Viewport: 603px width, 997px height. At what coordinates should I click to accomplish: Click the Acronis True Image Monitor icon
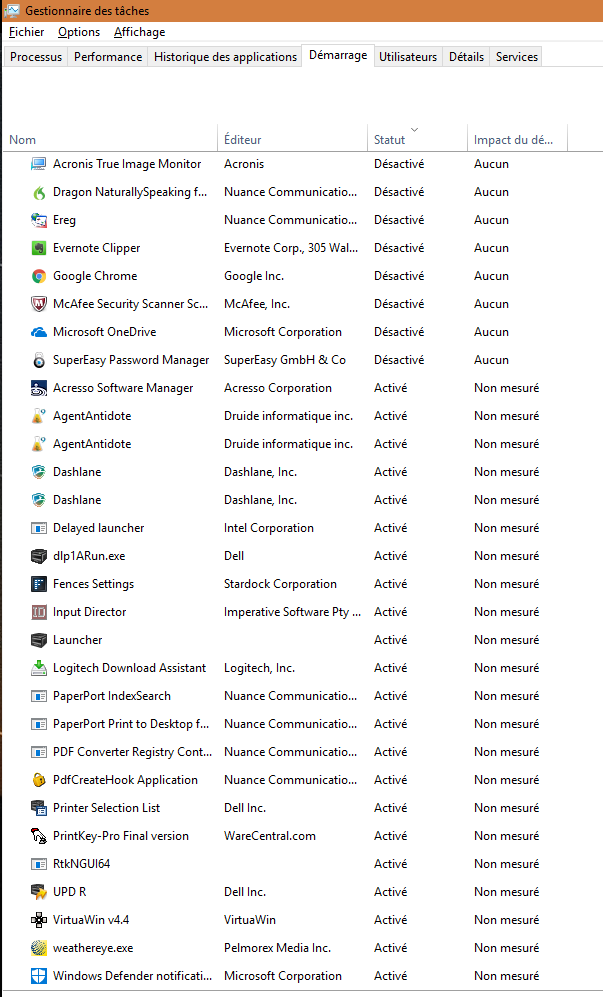pos(39,164)
